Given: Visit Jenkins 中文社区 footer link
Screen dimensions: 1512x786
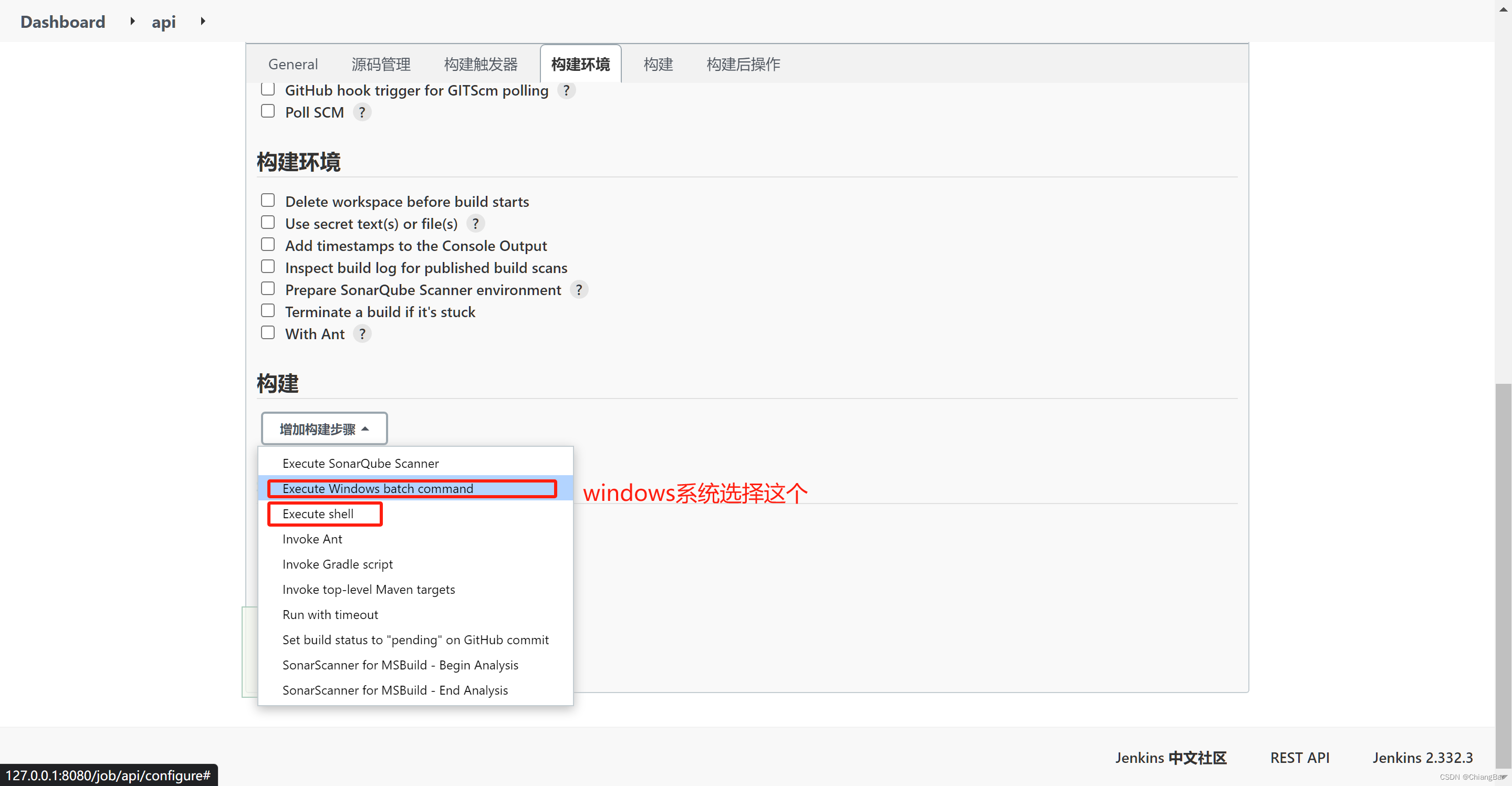Looking at the screenshot, I should pyautogui.click(x=1171, y=758).
